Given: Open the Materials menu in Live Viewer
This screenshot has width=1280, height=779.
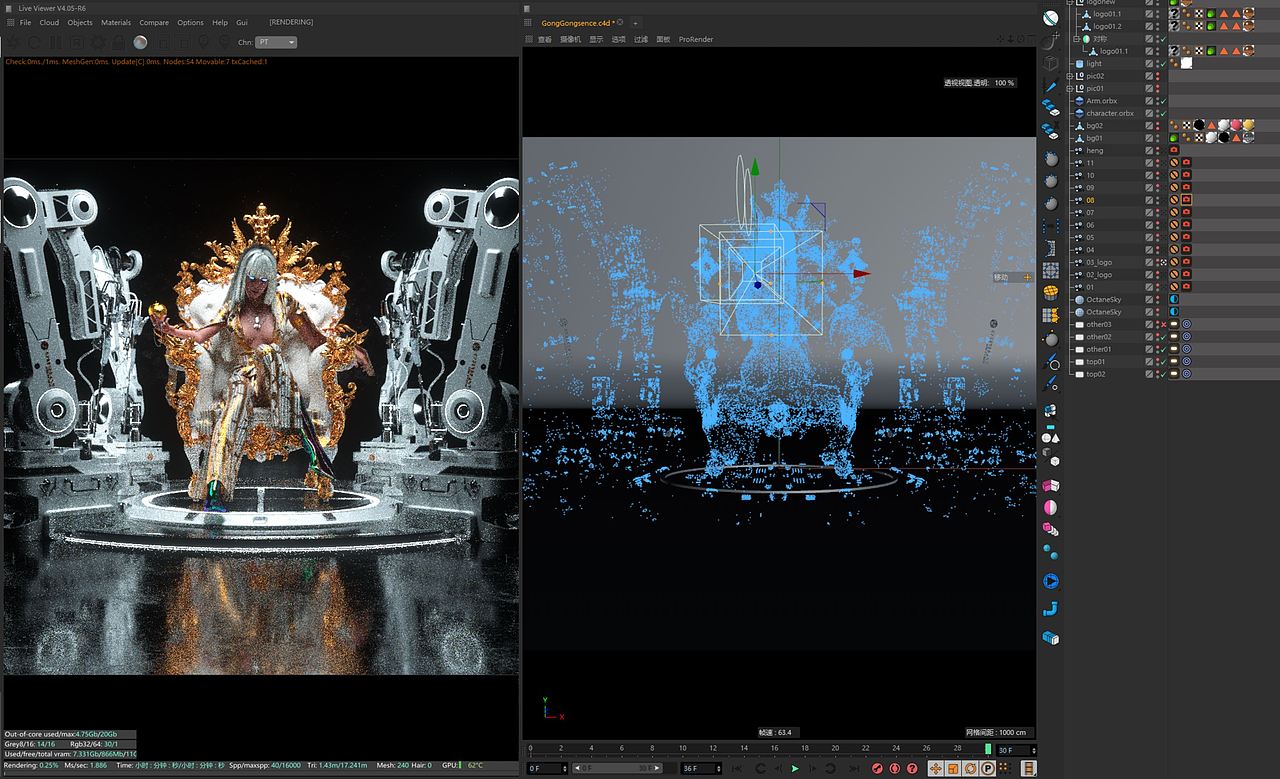Looking at the screenshot, I should (x=116, y=22).
